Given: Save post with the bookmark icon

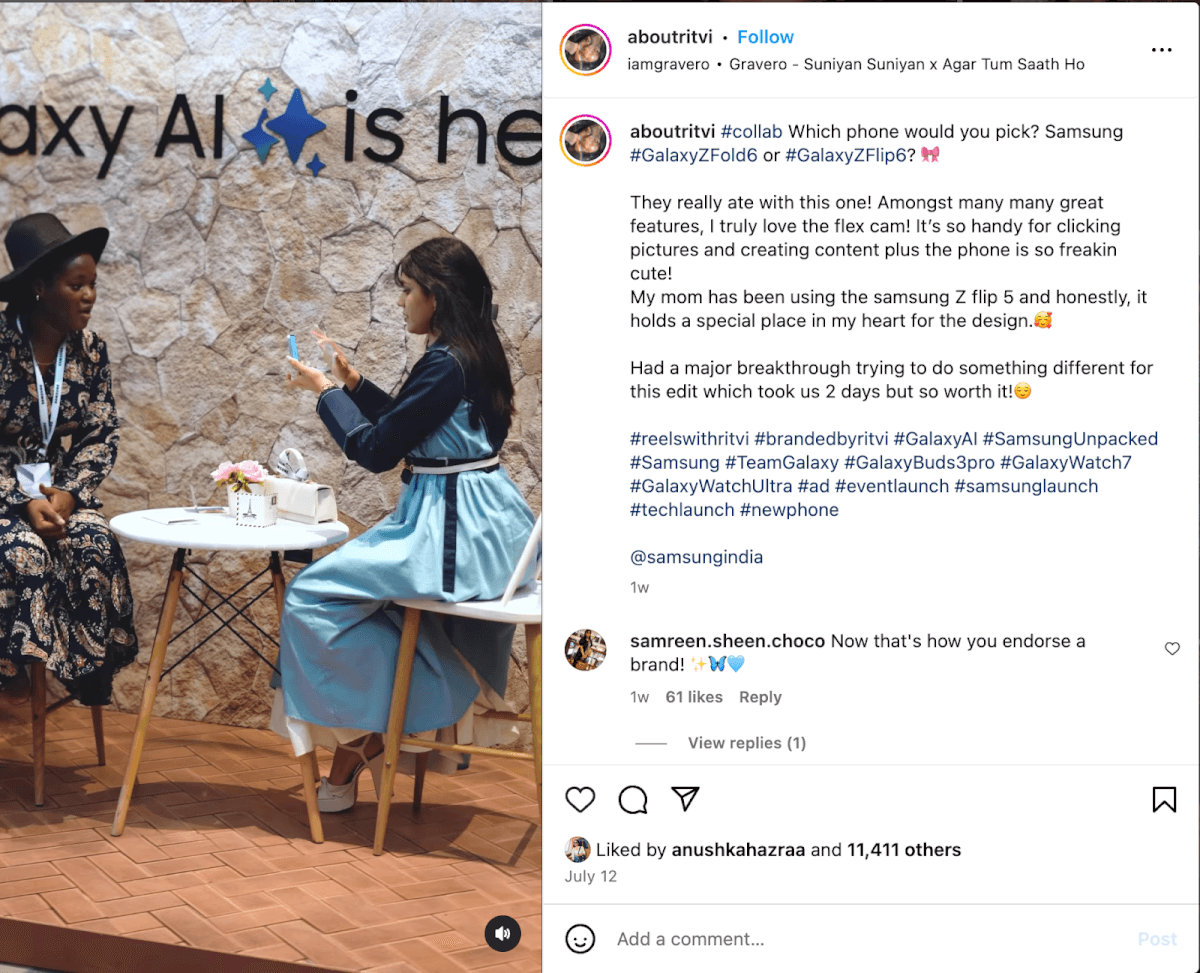Looking at the screenshot, I should (1164, 799).
